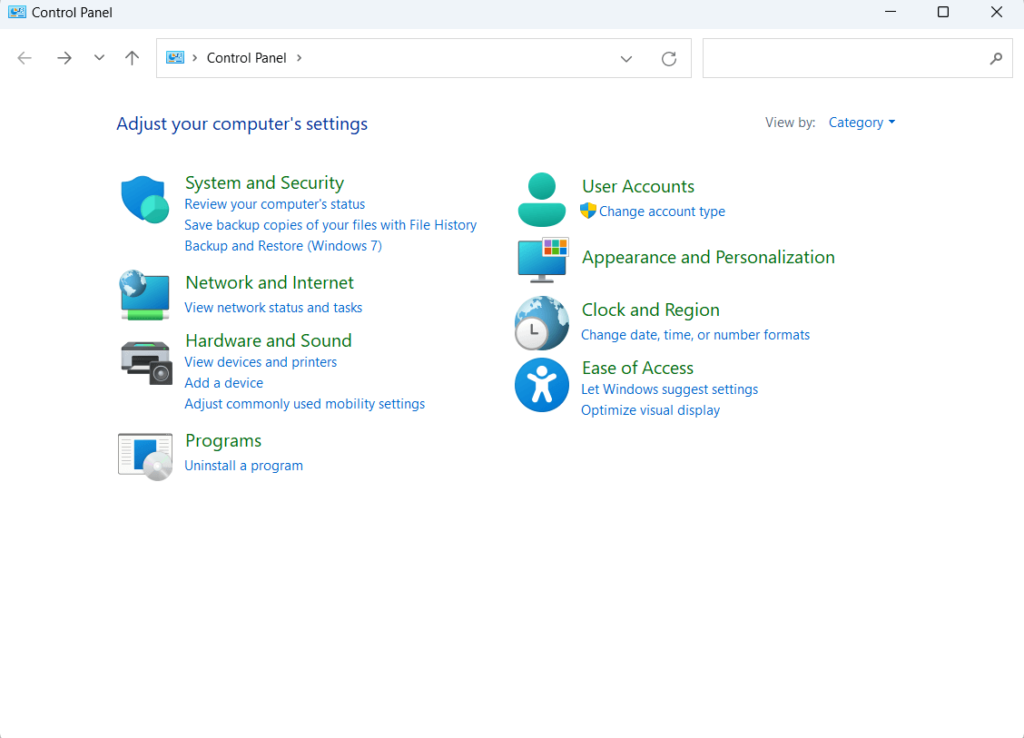
Task: Open the Network and Internet globe icon
Action: click(x=145, y=294)
